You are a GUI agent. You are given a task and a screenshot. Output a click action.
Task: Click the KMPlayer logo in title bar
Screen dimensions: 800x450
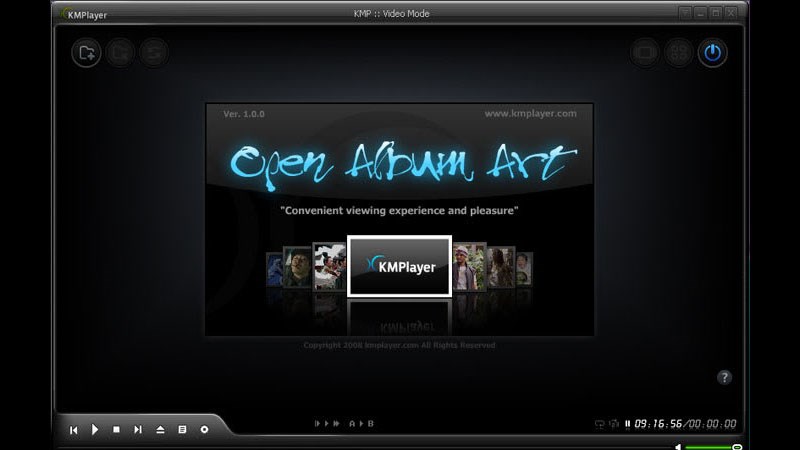click(84, 14)
